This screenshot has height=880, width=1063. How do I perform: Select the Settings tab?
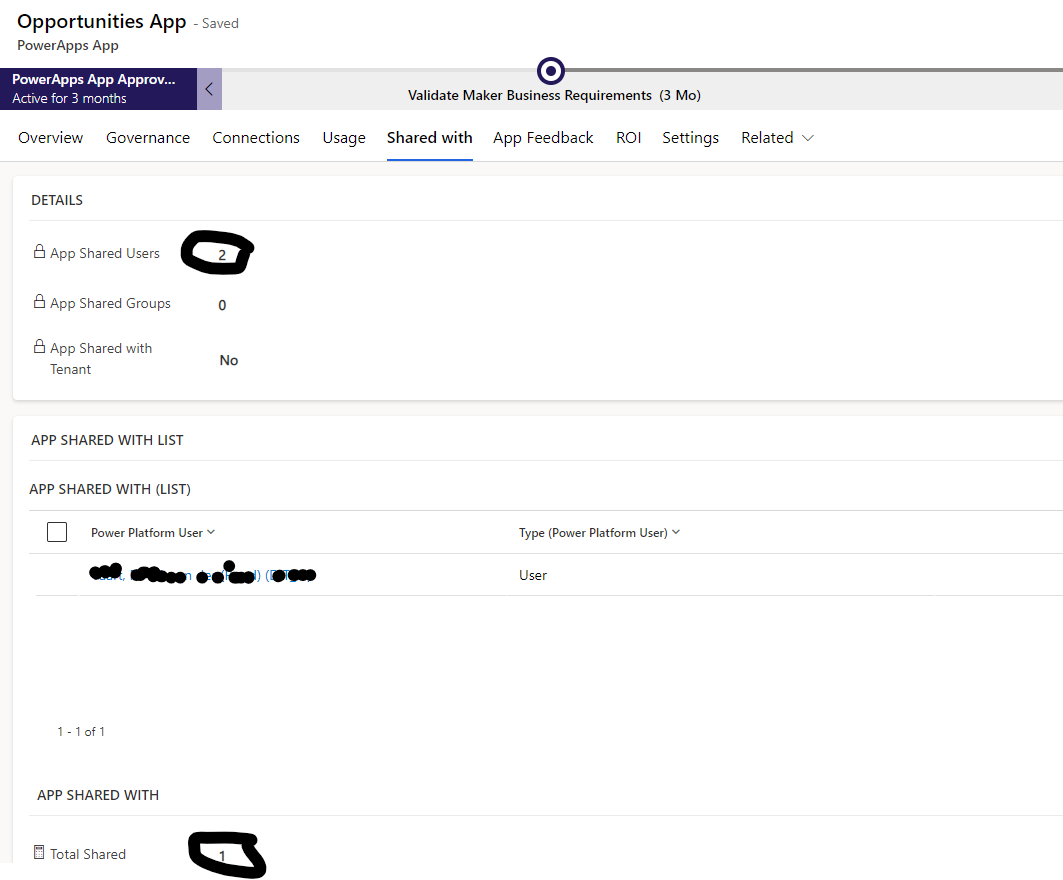690,137
